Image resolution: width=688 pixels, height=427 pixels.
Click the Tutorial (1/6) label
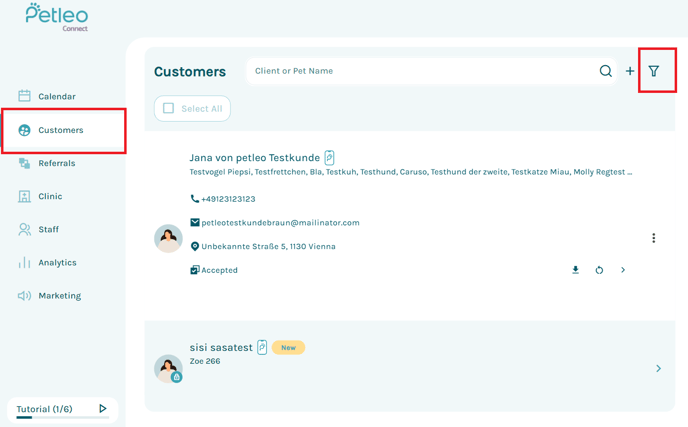(x=44, y=409)
